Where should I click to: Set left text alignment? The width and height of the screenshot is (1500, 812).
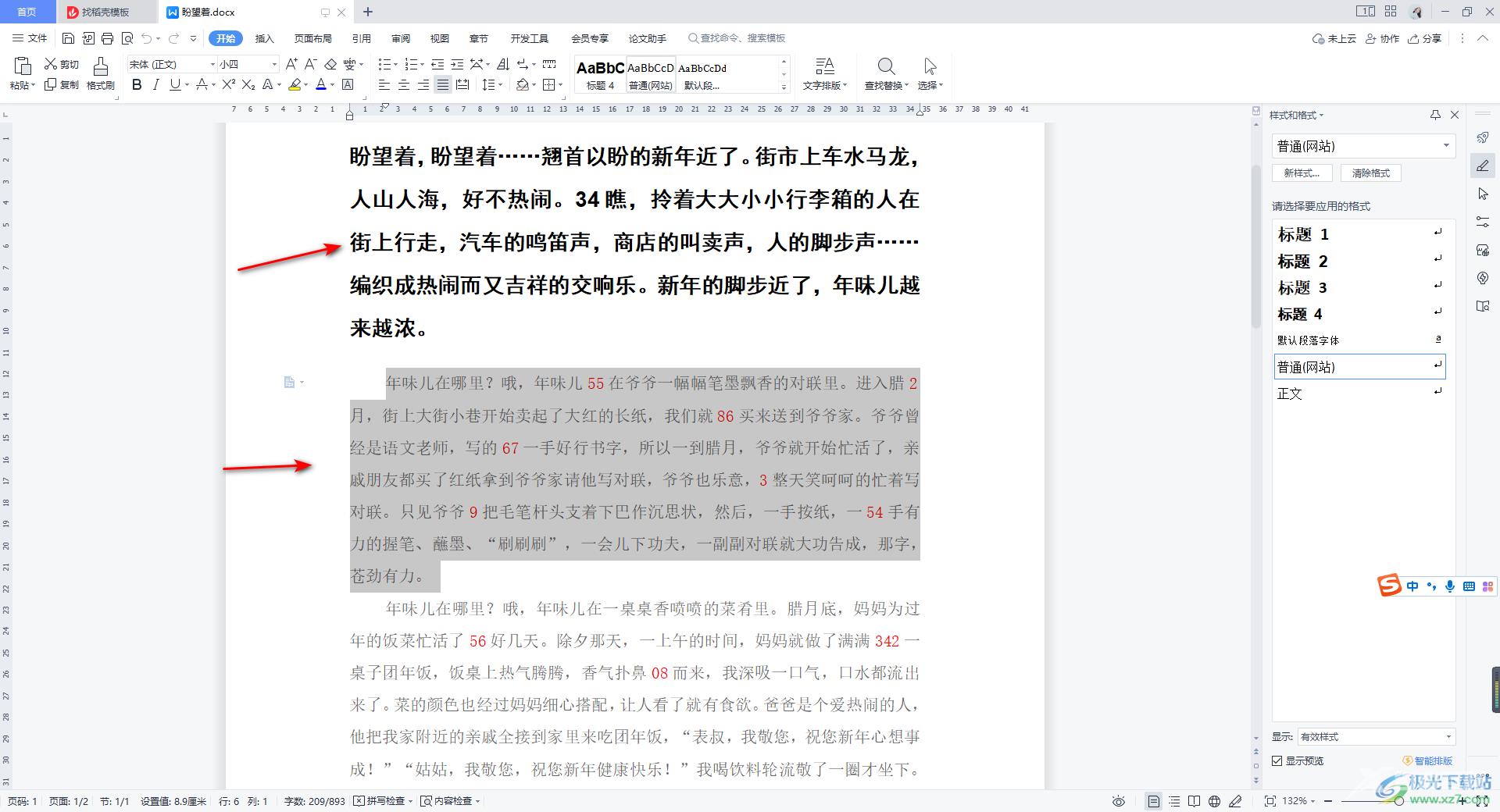point(384,84)
